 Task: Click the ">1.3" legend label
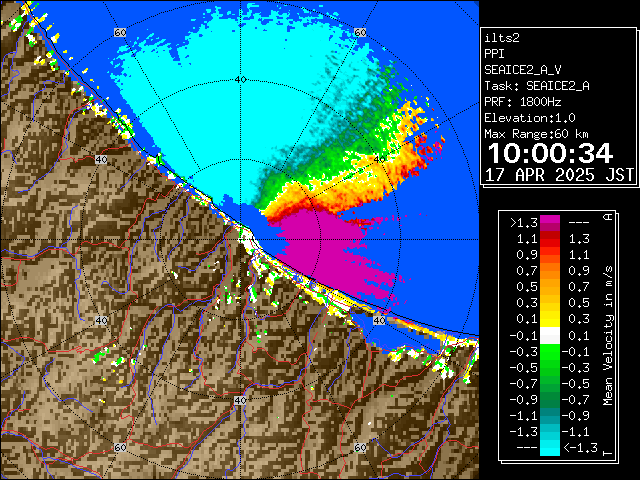524,222
